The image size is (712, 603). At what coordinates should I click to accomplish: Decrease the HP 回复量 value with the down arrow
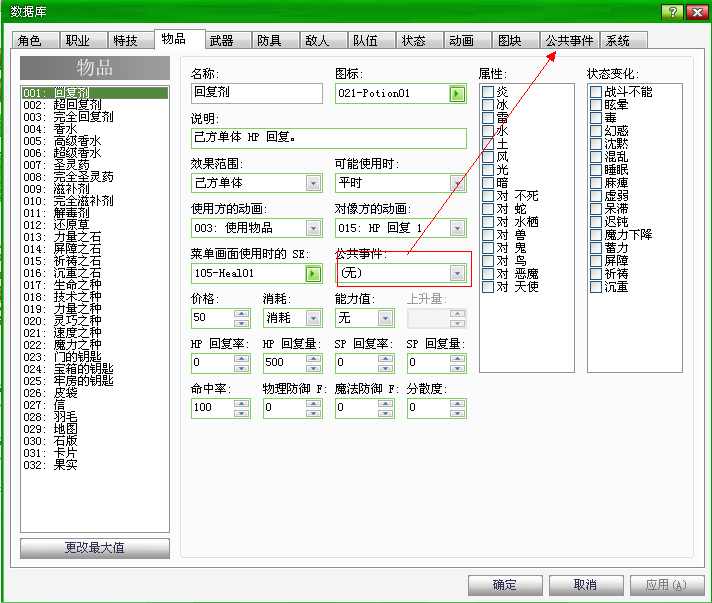(313, 368)
